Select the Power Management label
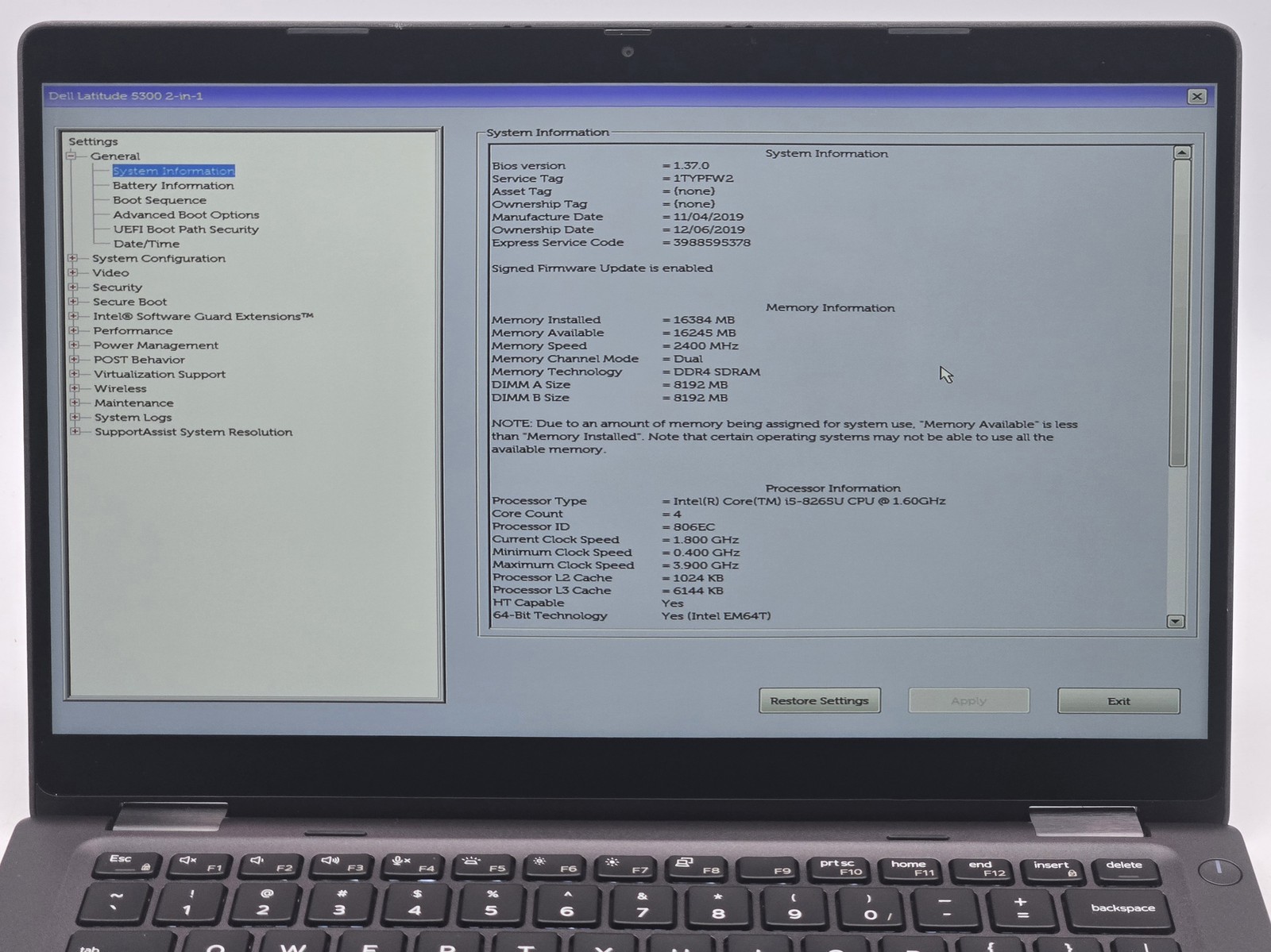The width and height of the screenshot is (1271, 952). click(x=156, y=345)
